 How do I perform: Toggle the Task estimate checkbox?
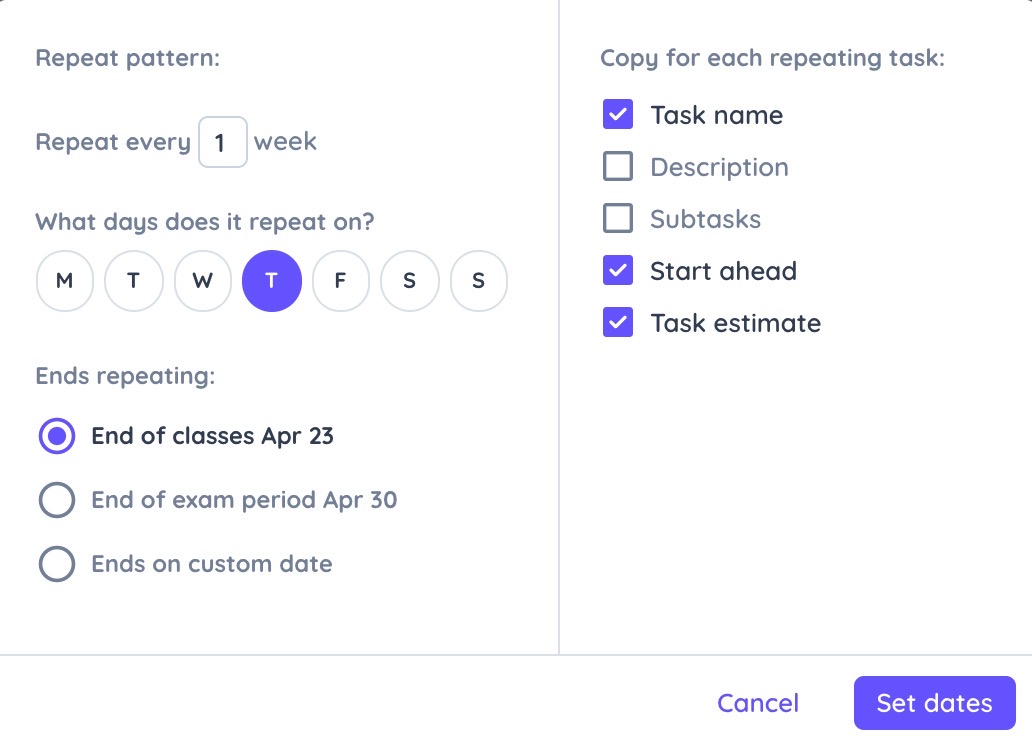(617, 323)
